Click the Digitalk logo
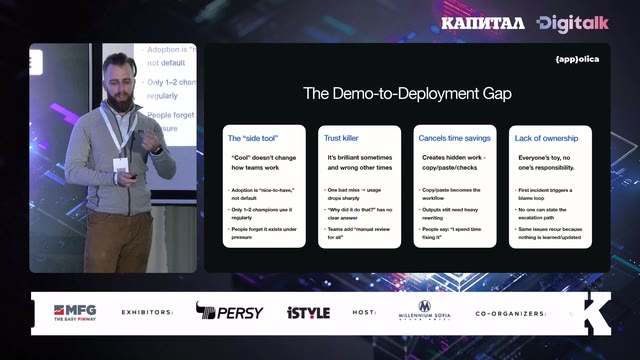Viewport: 640px width, 360px height. click(573, 24)
